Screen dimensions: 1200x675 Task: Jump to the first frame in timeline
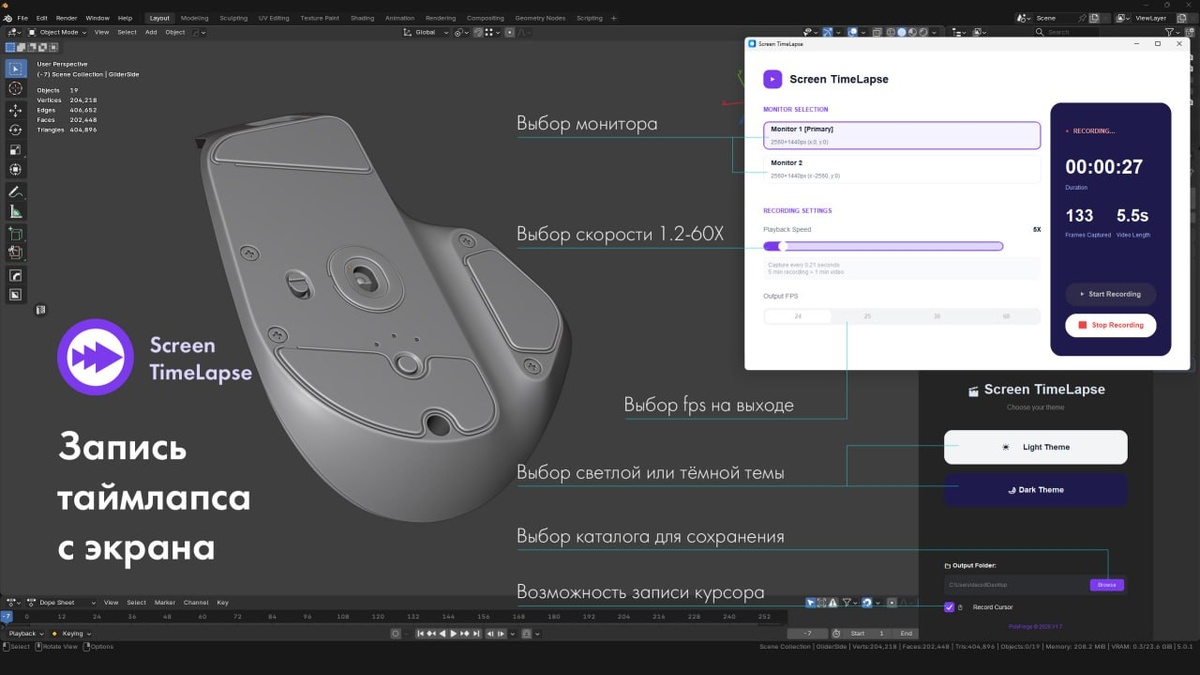coord(420,633)
